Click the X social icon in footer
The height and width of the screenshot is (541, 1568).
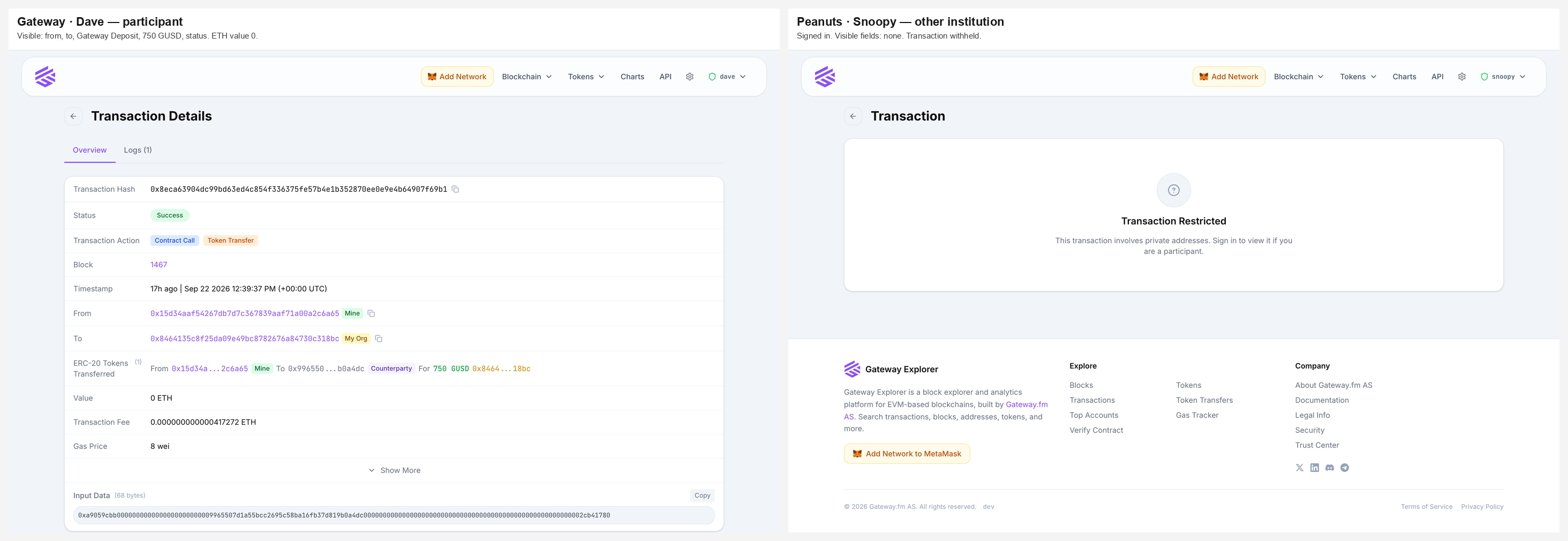click(x=1300, y=468)
